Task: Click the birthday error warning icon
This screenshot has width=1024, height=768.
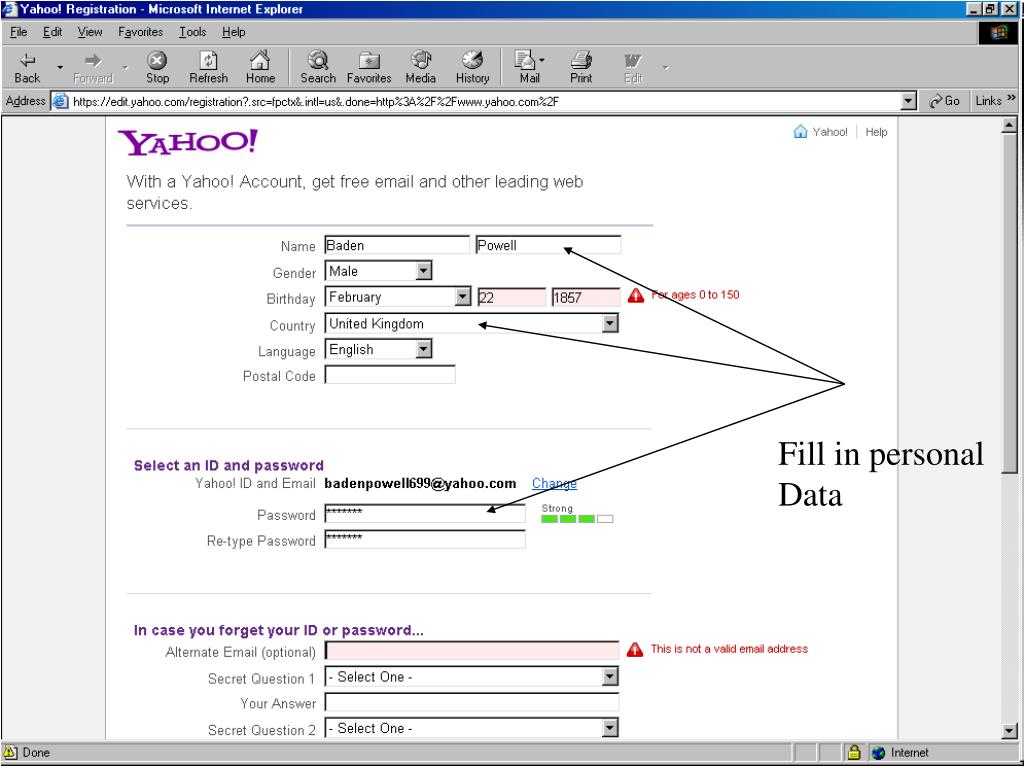Action: tap(635, 296)
